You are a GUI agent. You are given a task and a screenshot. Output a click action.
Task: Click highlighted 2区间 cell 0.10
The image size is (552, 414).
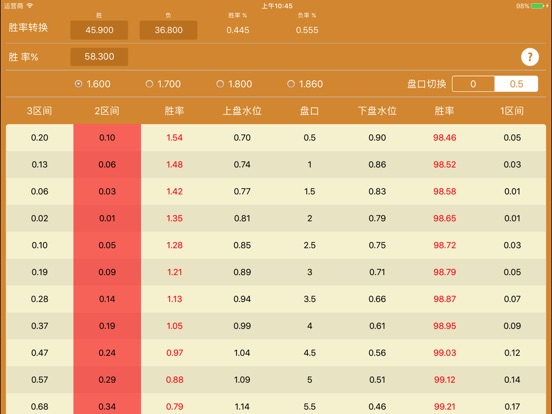(107, 138)
